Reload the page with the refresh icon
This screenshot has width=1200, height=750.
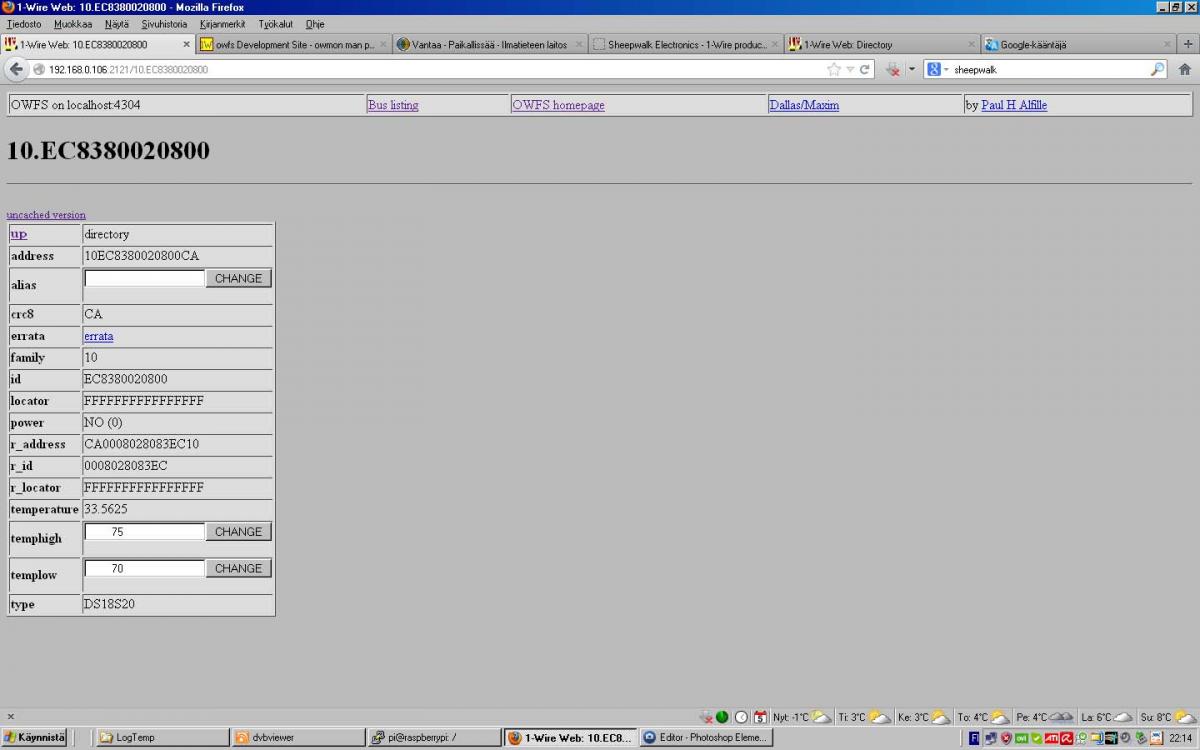pyautogui.click(x=864, y=69)
